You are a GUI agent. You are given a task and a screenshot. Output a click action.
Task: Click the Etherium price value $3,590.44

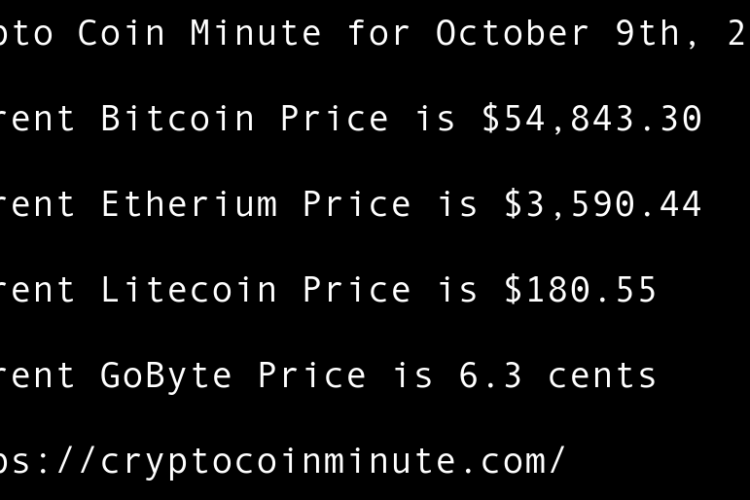tap(603, 205)
